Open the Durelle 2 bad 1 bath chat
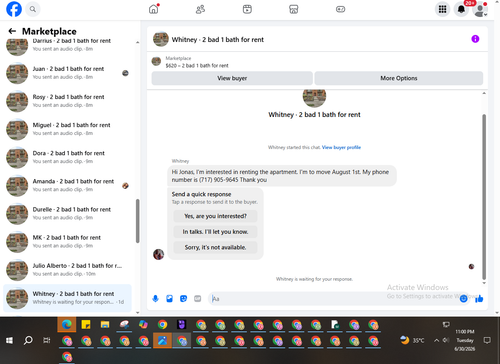Screen dimensions: 500x364 pos(67,214)
